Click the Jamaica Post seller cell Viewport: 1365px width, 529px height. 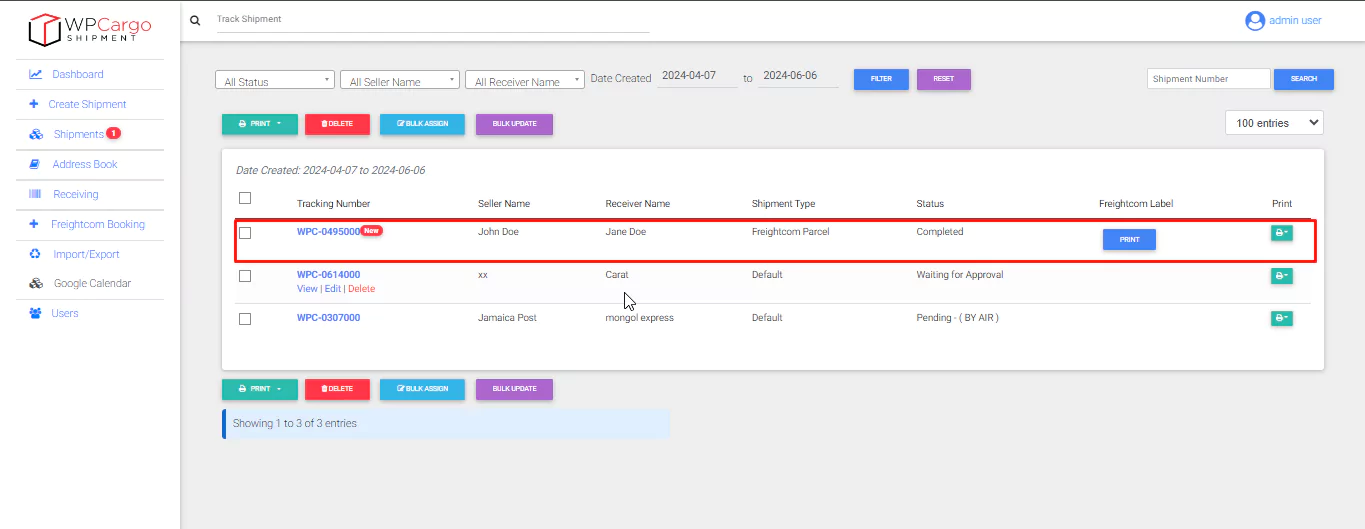point(507,318)
